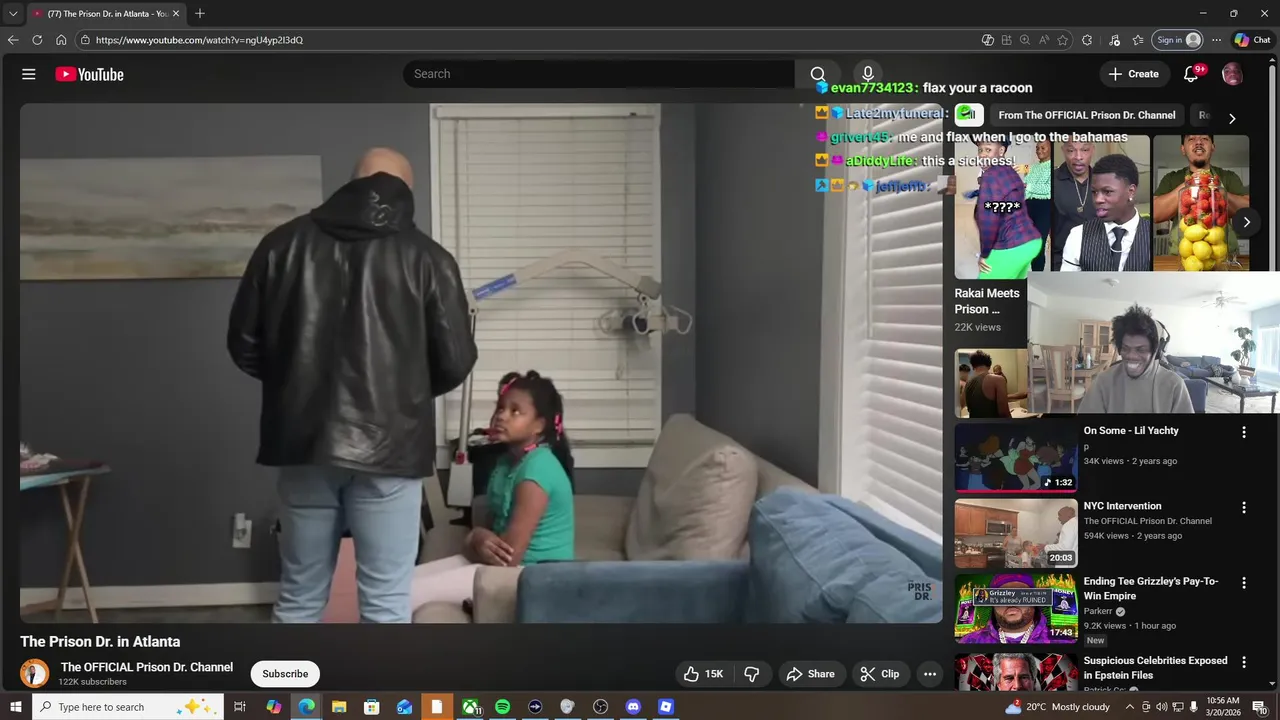Open the YouTube account avatar menu

coord(1232,74)
